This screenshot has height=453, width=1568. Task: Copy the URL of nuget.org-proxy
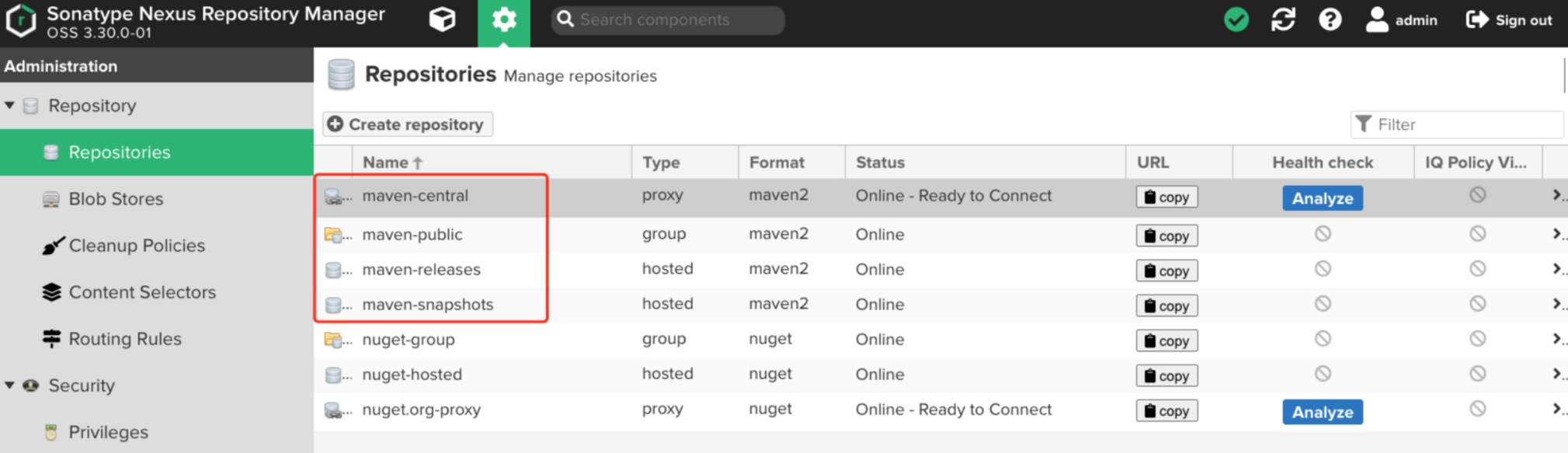(1166, 410)
